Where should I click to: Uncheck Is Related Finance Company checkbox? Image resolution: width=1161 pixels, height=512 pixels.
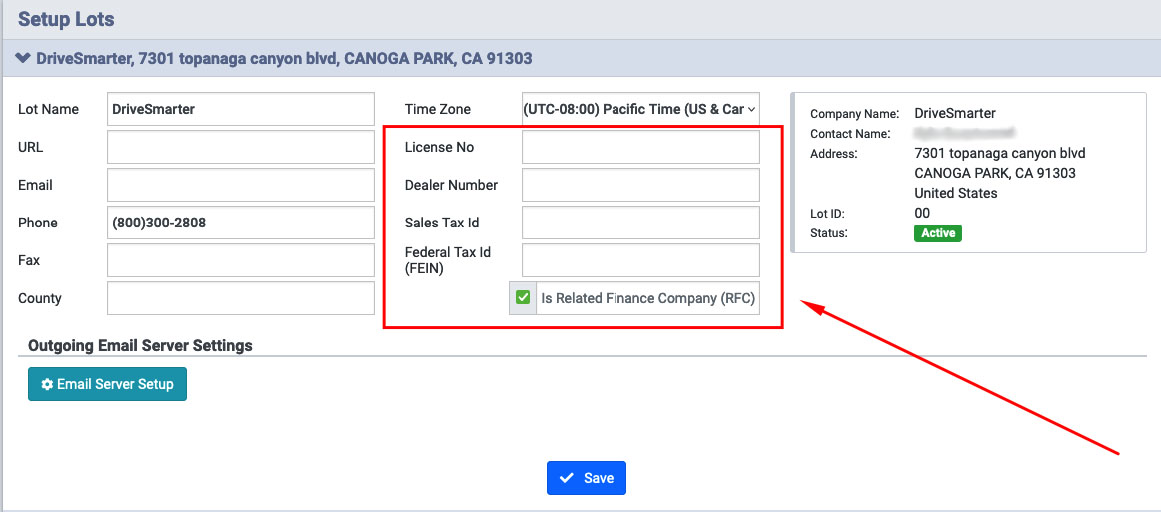(x=523, y=297)
